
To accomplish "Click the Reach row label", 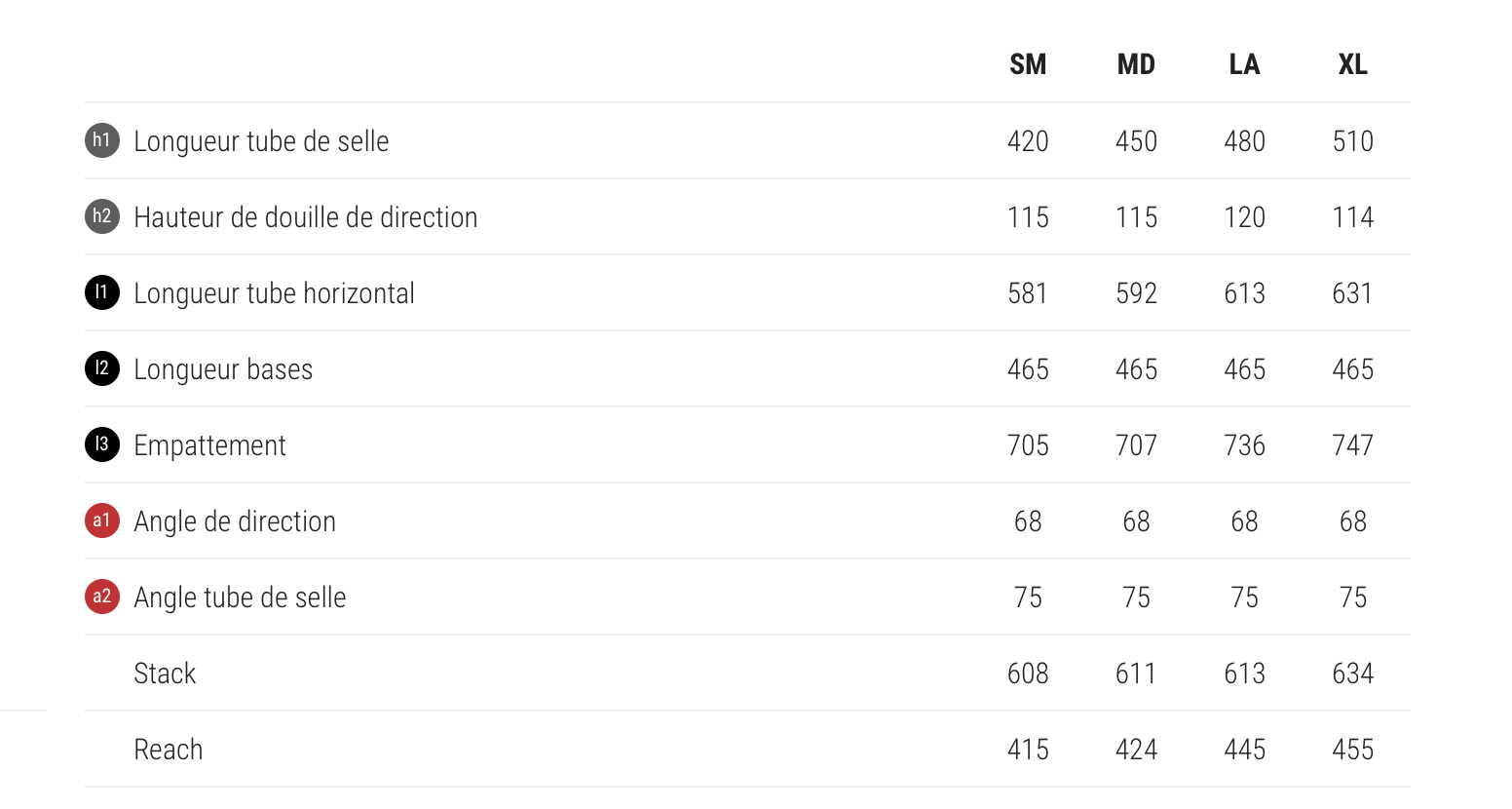I will coord(169,750).
